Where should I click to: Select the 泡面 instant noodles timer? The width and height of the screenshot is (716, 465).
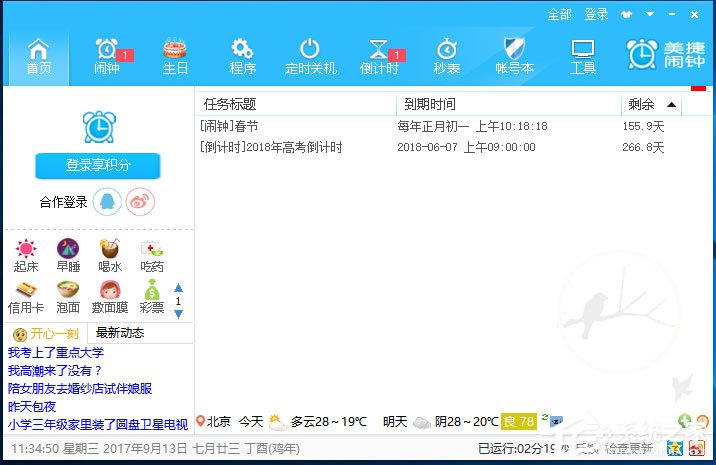tap(68, 297)
